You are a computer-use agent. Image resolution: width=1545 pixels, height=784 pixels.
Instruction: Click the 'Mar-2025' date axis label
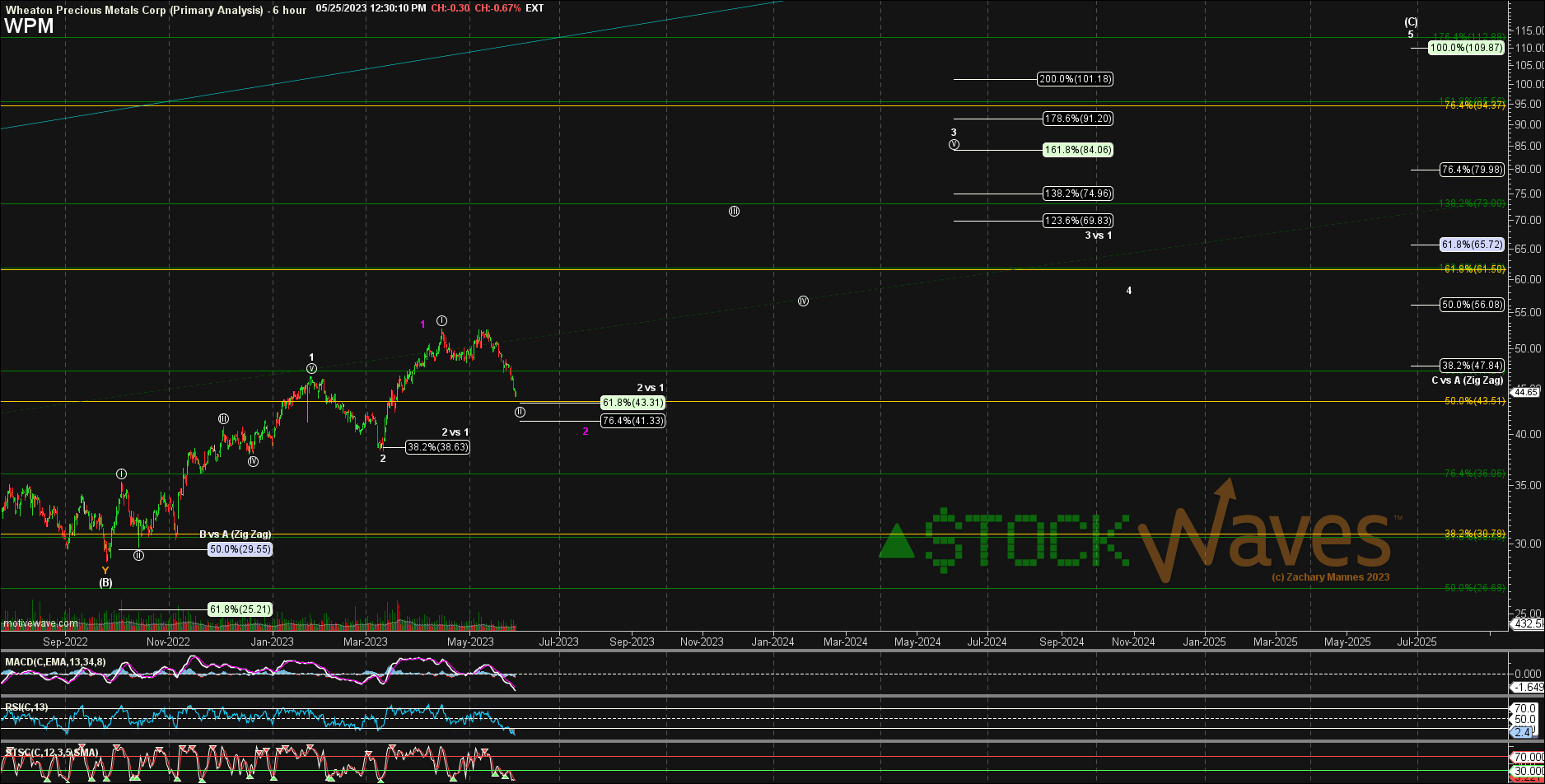pos(1276,642)
